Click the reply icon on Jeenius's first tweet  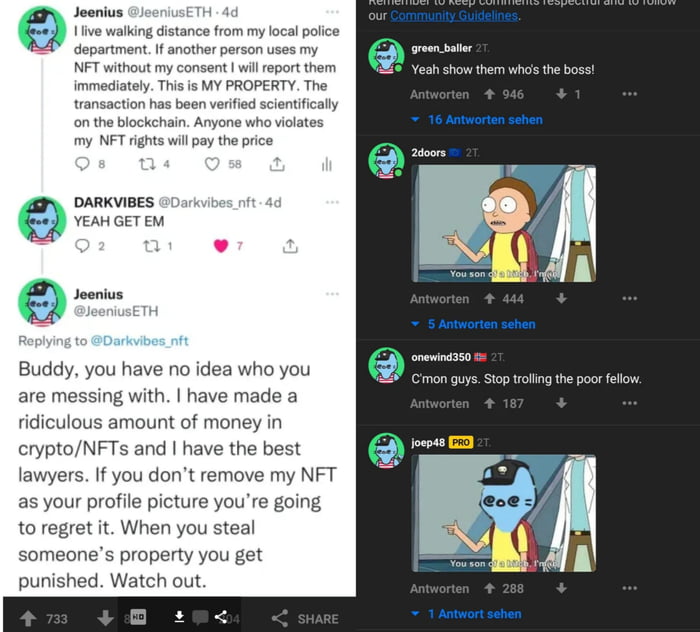83,164
